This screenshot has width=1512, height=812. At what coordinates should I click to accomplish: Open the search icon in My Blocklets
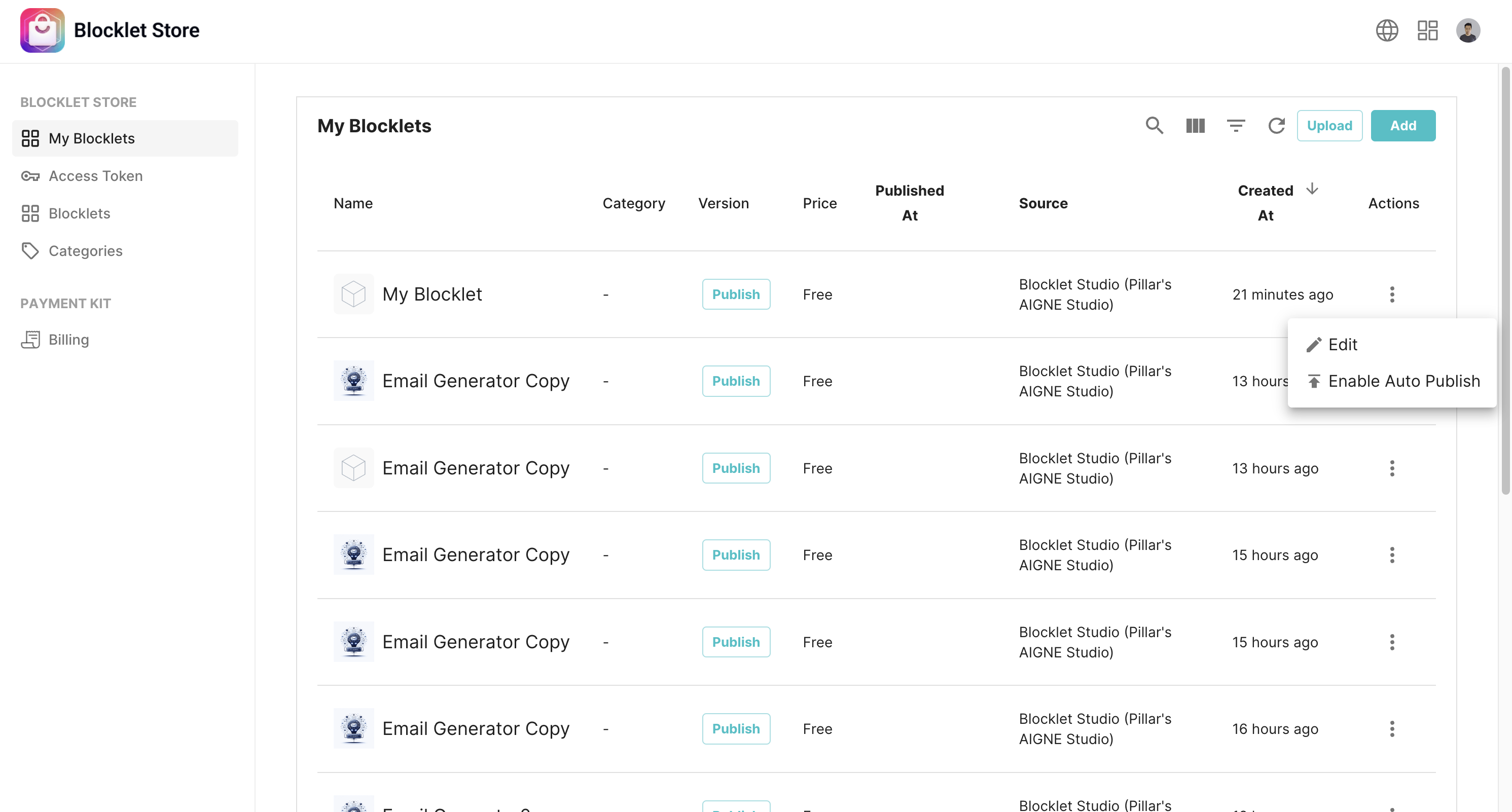point(1154,126)
